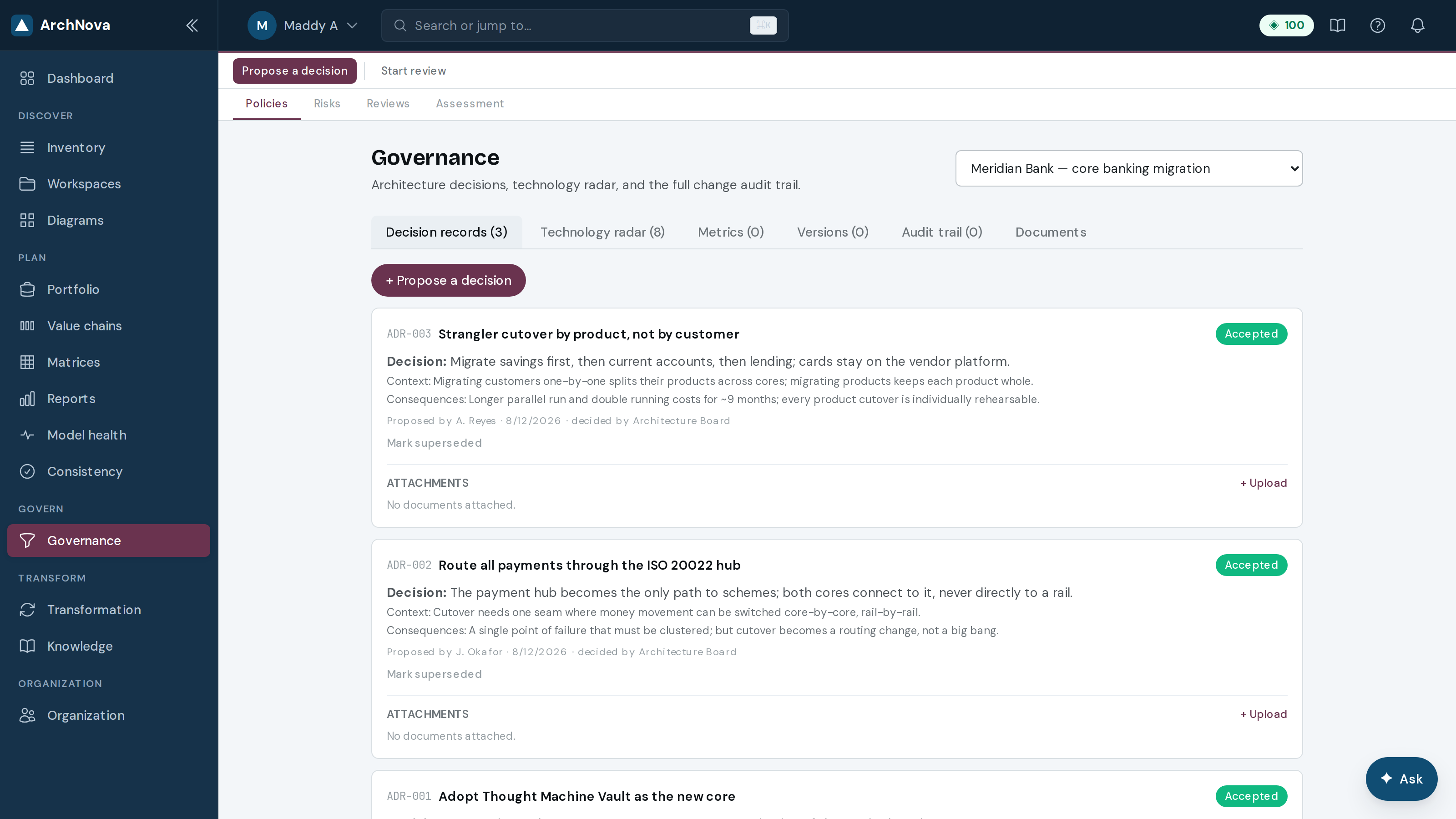
Task: Select the Versions (0) tab
Action: [833, 233]
